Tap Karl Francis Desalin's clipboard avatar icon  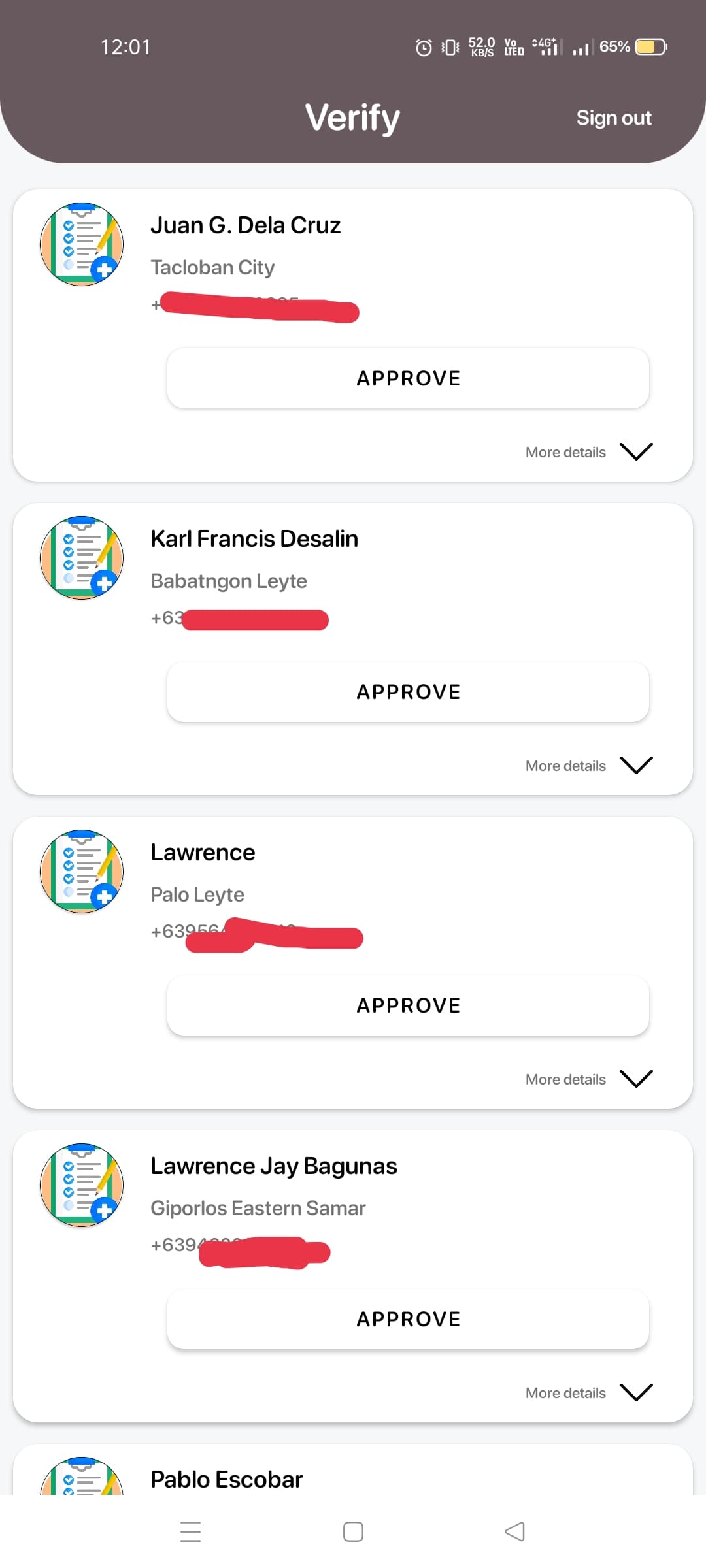point(82,558)
